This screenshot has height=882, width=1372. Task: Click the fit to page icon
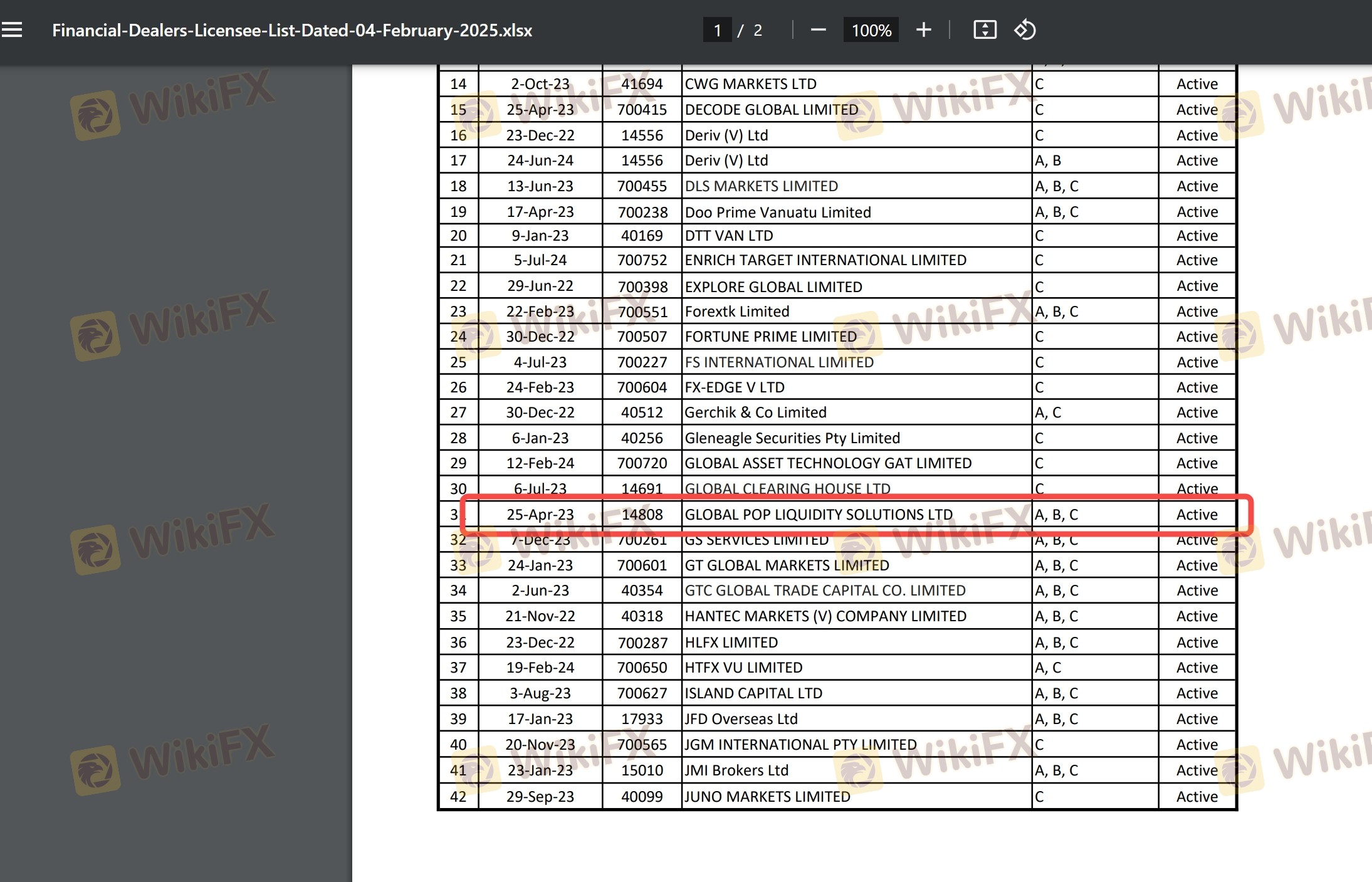[x=984, y=29]
